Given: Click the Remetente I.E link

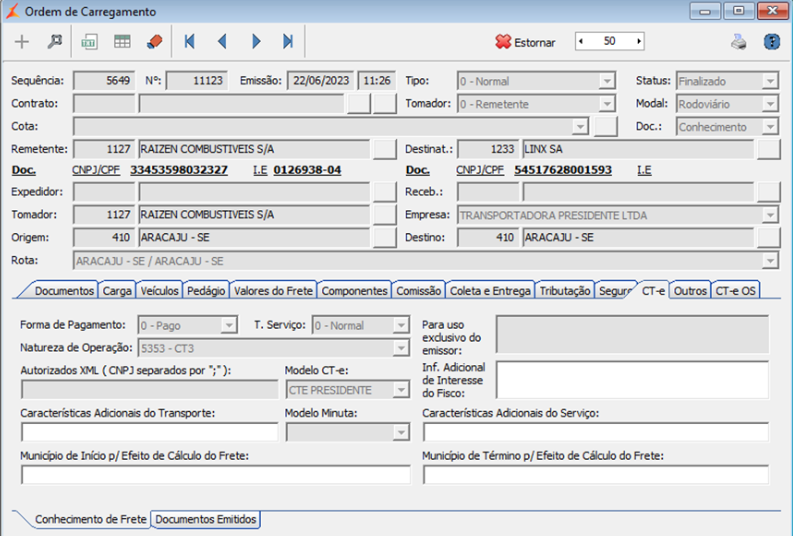Looking at the screenshot, I should [260, 170].
